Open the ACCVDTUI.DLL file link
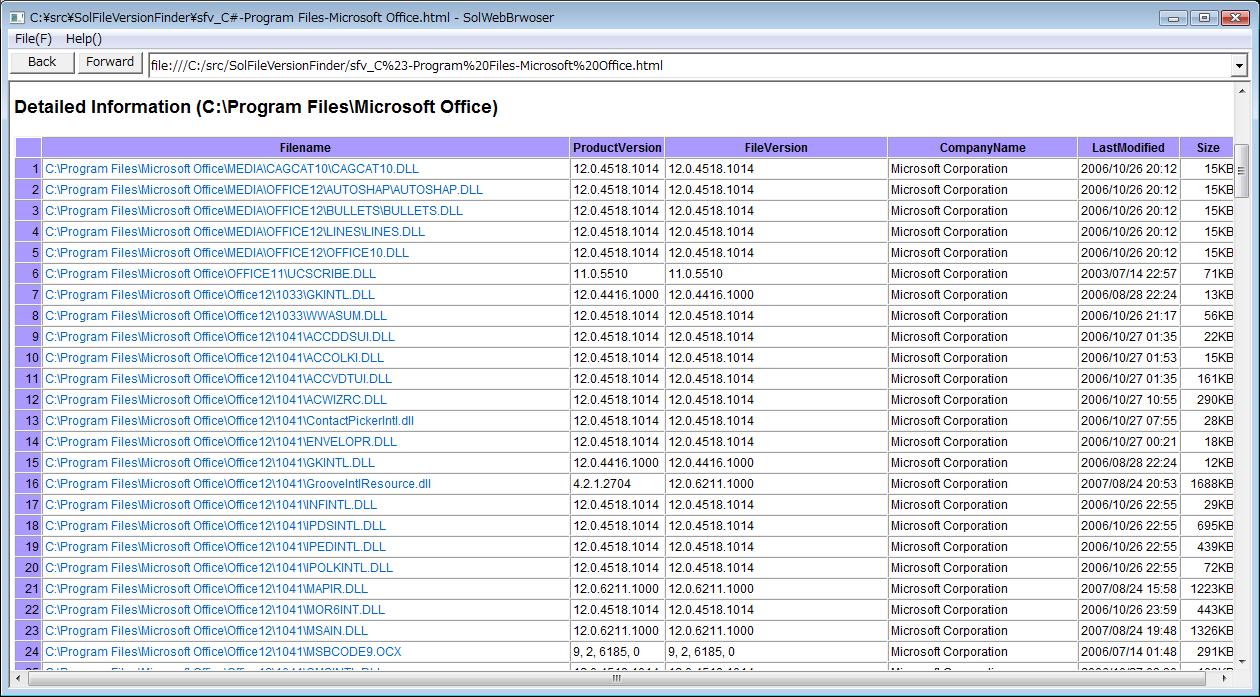Viewport: 1260px width, 697px height. click(219, 379)
